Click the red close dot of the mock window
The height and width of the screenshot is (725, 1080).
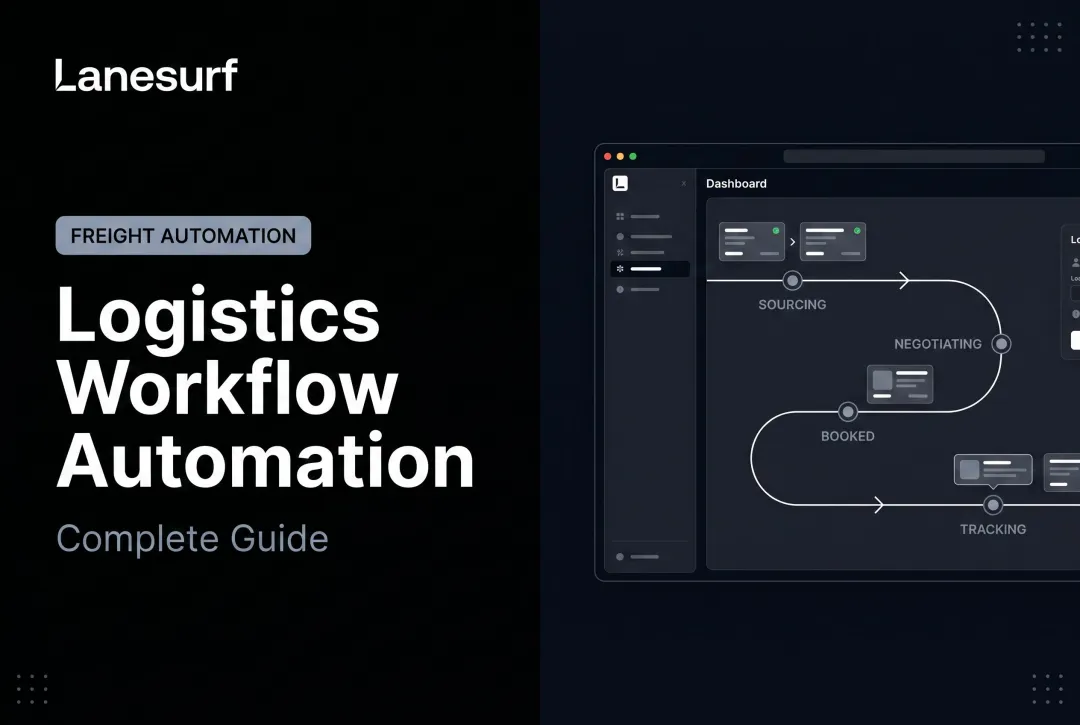(608, 156)
